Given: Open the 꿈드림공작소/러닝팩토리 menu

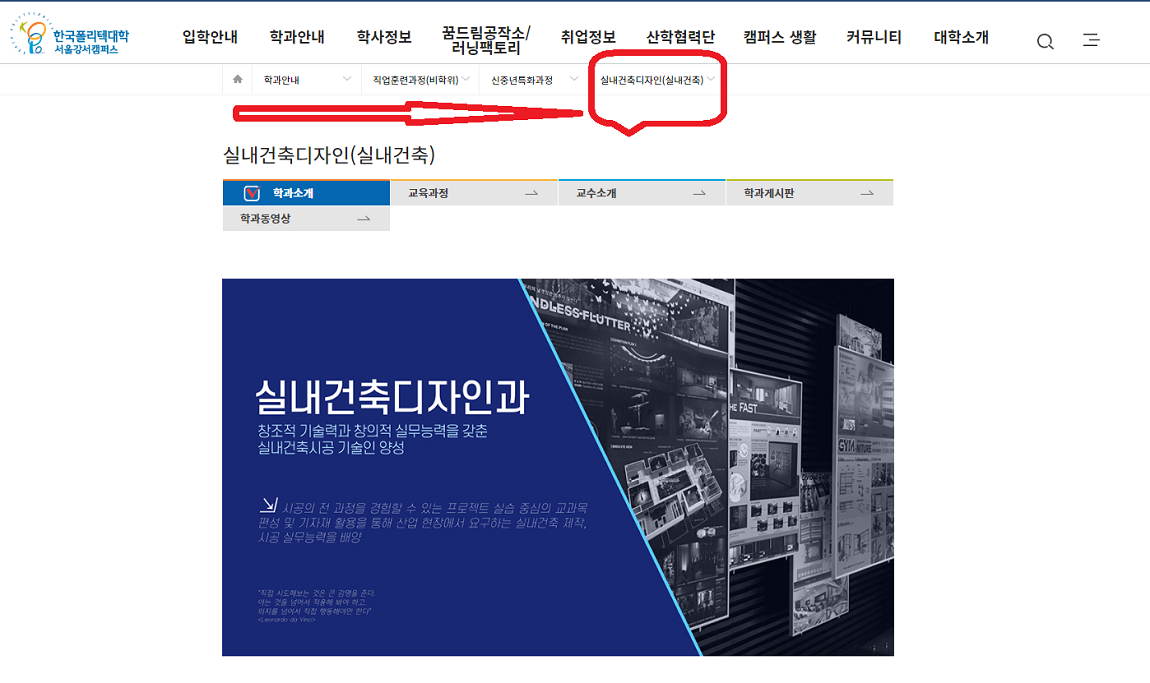Looking at the screenshot, I should point(486,40).
